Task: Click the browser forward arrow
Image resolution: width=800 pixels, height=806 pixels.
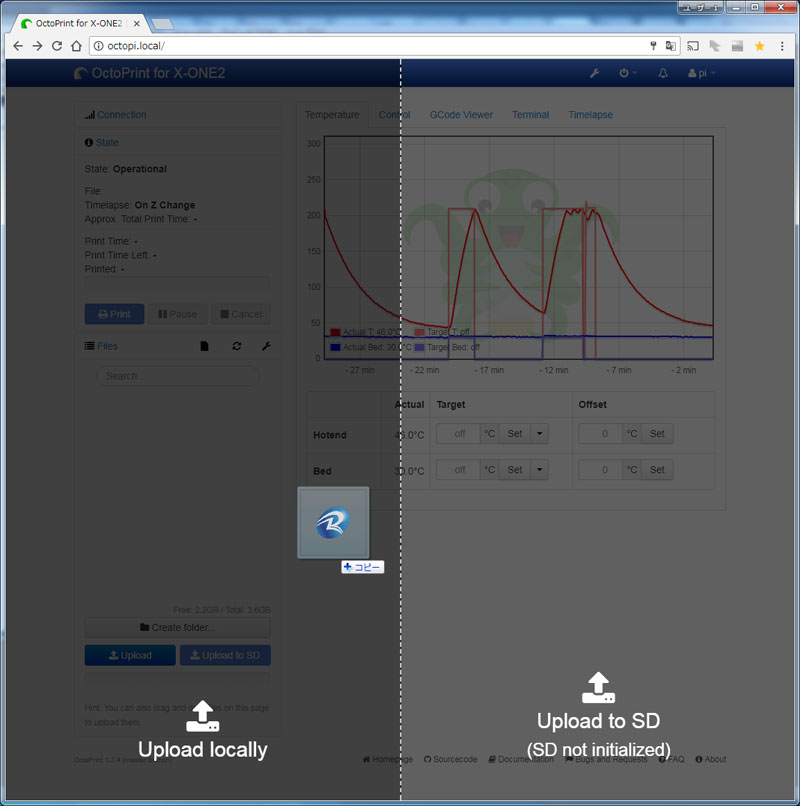Action: point(38,46)
